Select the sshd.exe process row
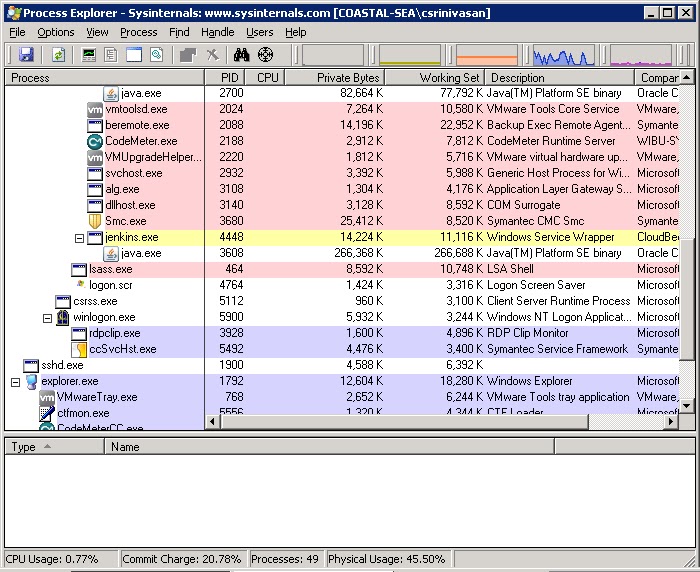The width and height of the screenshot is (700, 572). (342, 365)
